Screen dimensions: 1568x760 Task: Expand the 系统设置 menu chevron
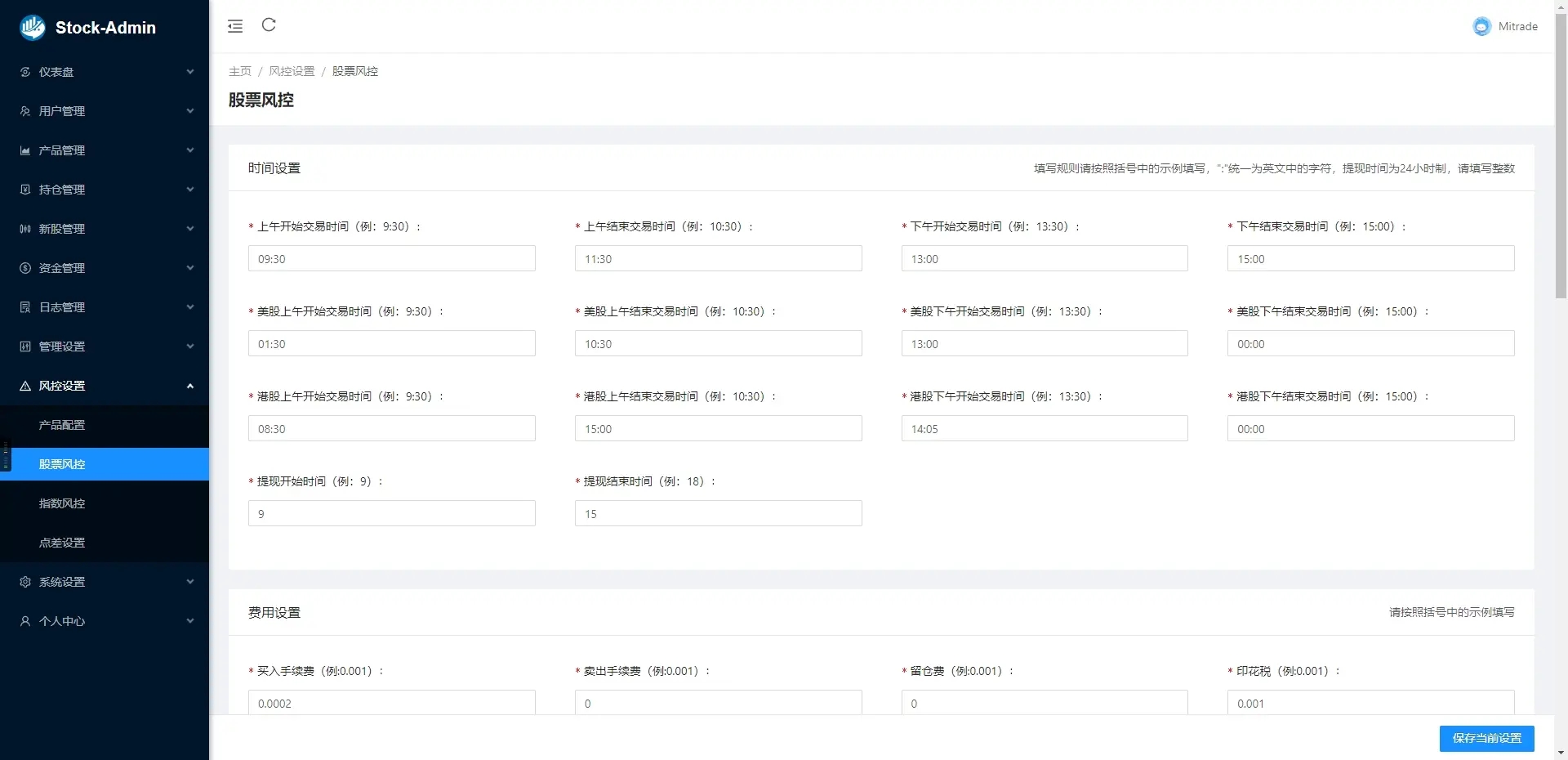(x=190, y=582)
